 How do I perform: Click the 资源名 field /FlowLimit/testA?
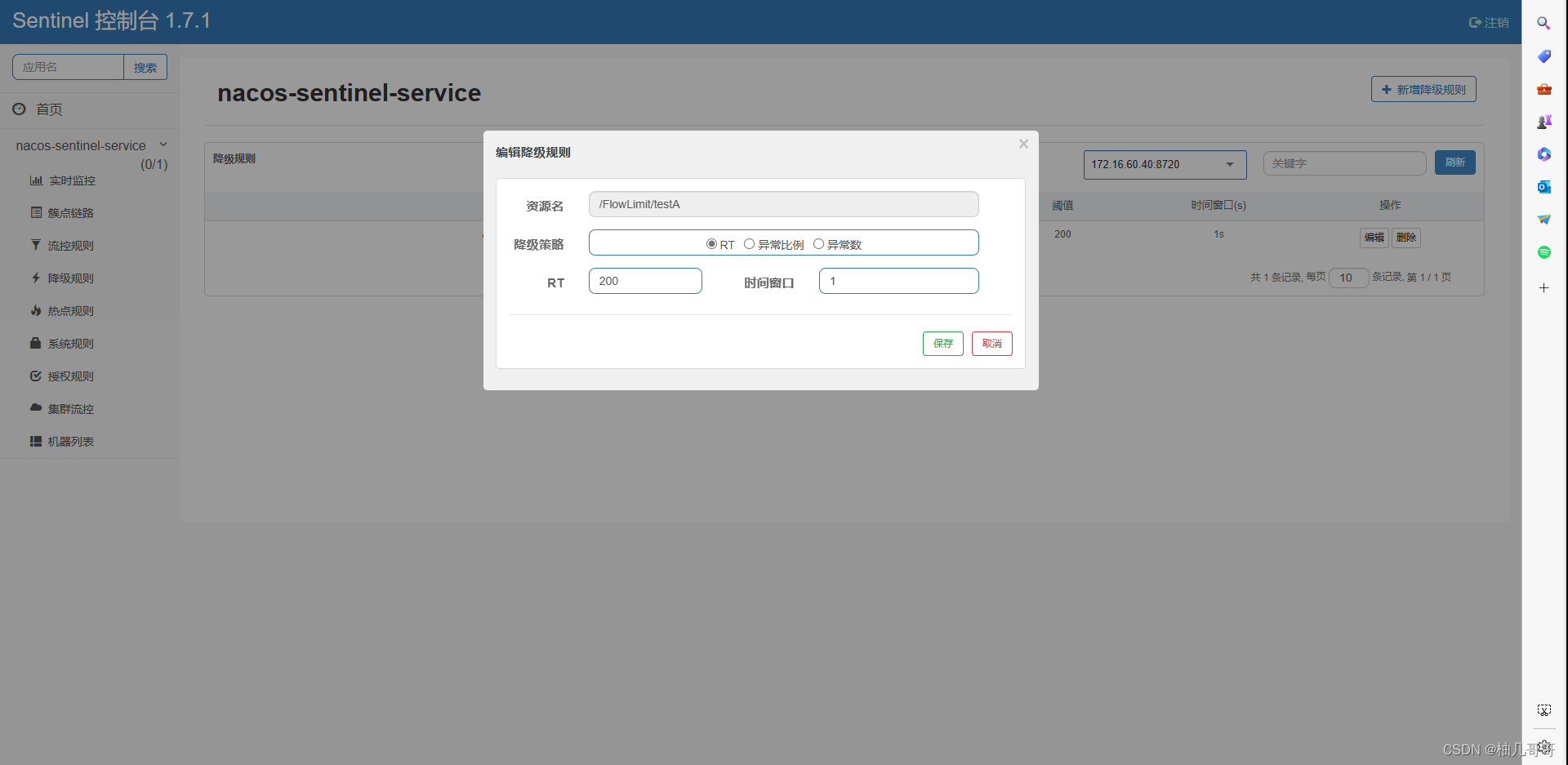pyautogui.click(x=784, y=204)
